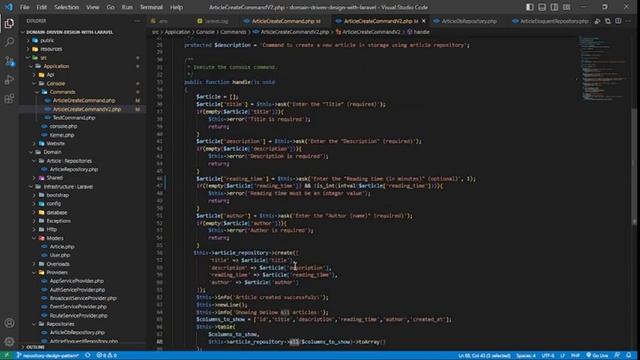The image size is (640, 360).
Task: Open the feedback icon in status bar
Action: tap(617, 356)
